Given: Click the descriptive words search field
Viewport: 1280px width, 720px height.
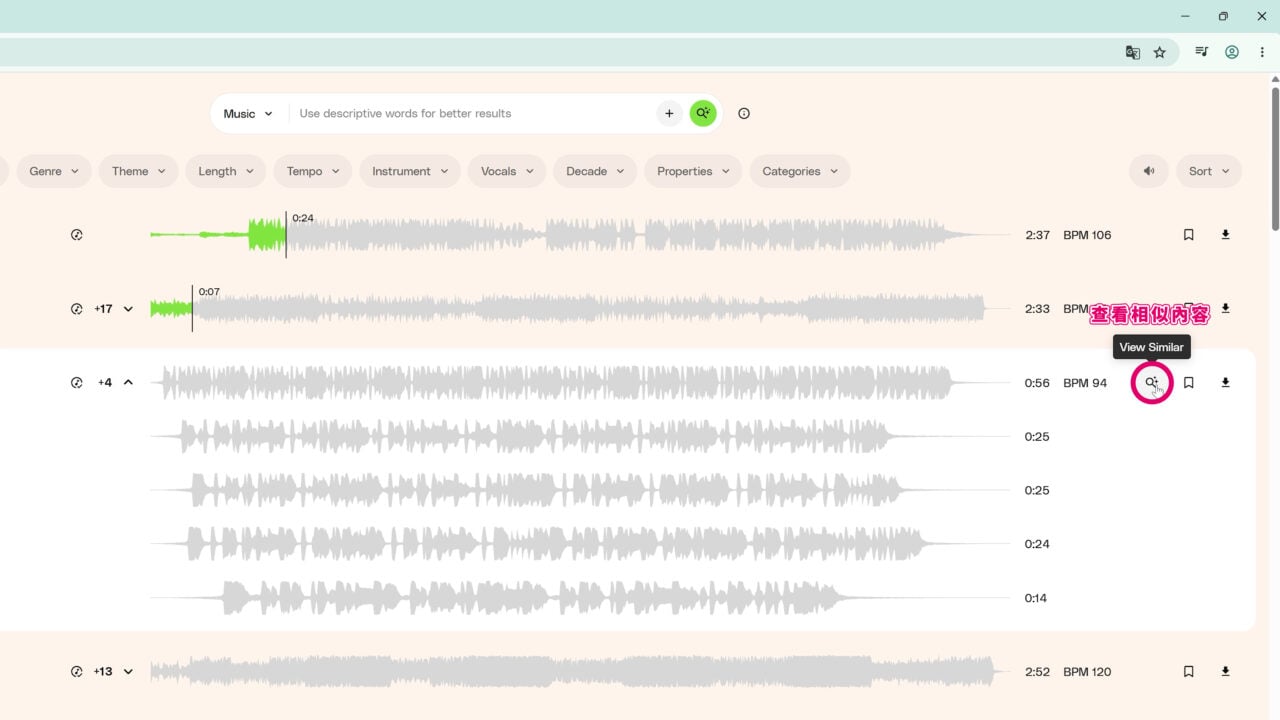Looking at the screenshot, I should [x=472, y=113].
